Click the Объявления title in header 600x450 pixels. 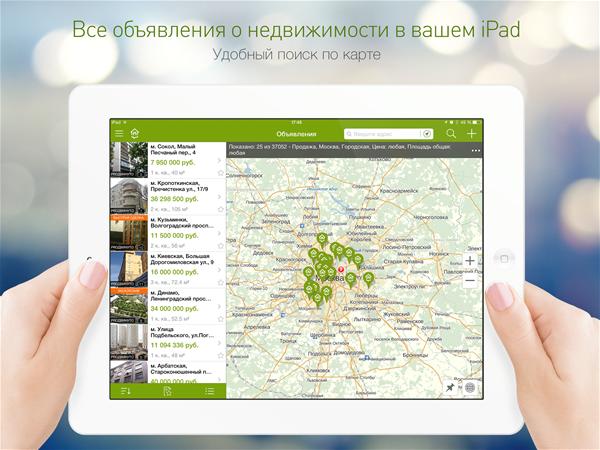296,134
